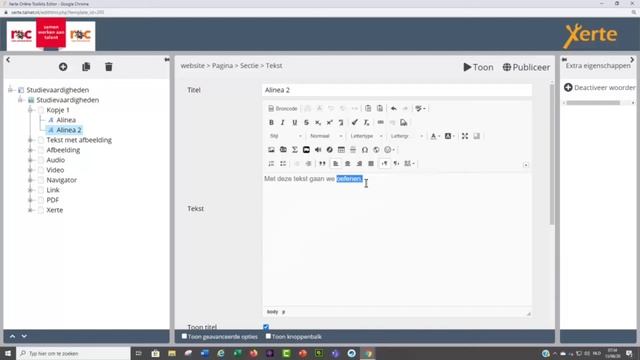The image size is (640, 360).
Task: Justify the text alignment
Action: pos(371,164)
